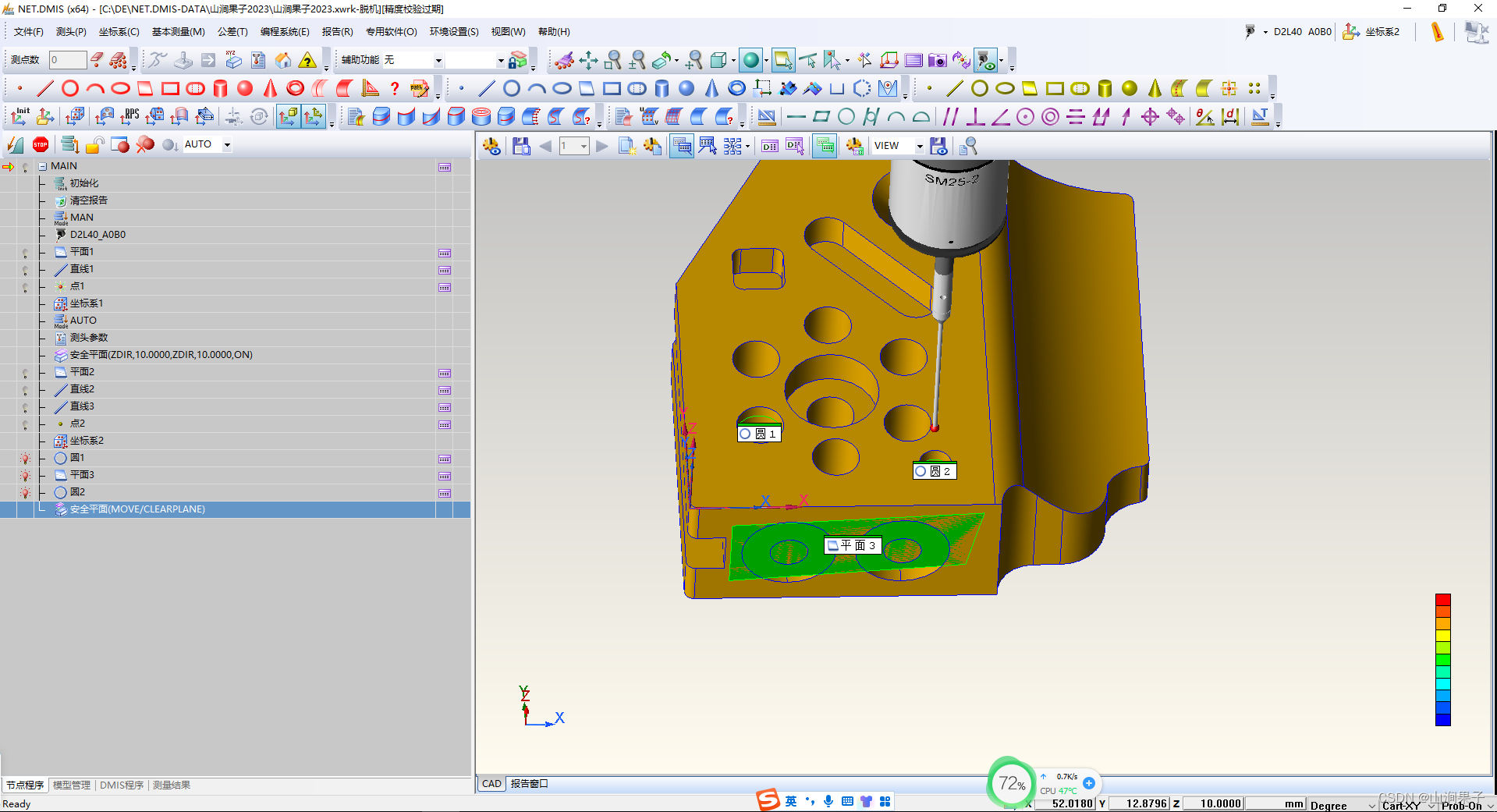The width and height of the screenshot is (1497, 812).
Task: Collapse the MAIN program tree node
Action: tap(43, 166)
